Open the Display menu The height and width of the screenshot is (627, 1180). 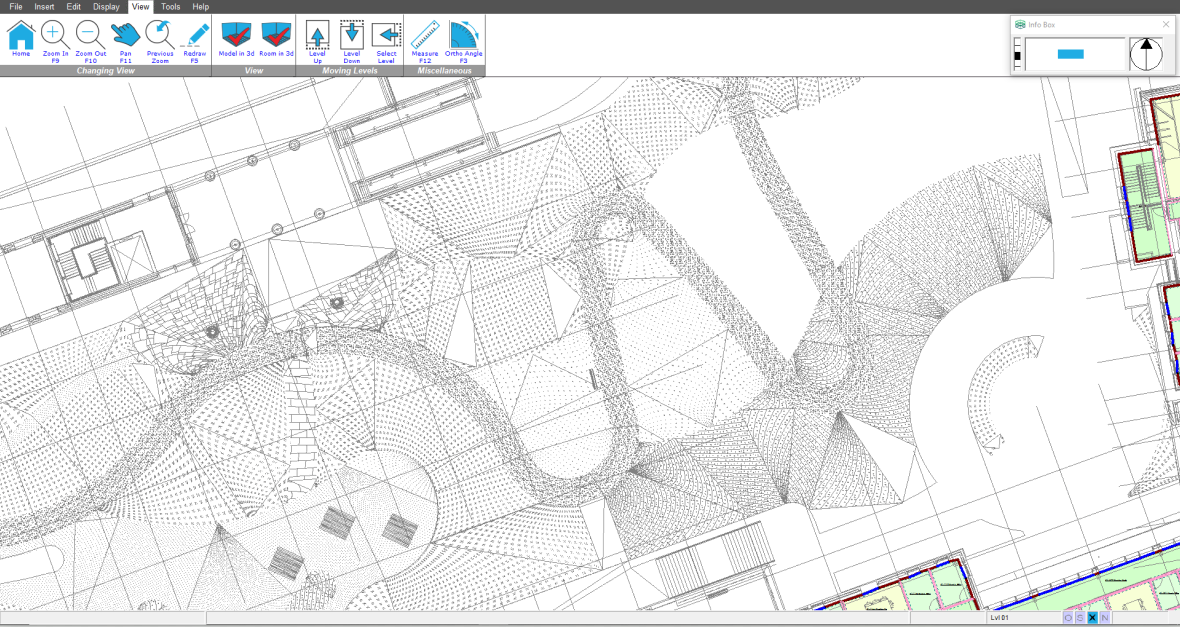(x=106, y=7)
